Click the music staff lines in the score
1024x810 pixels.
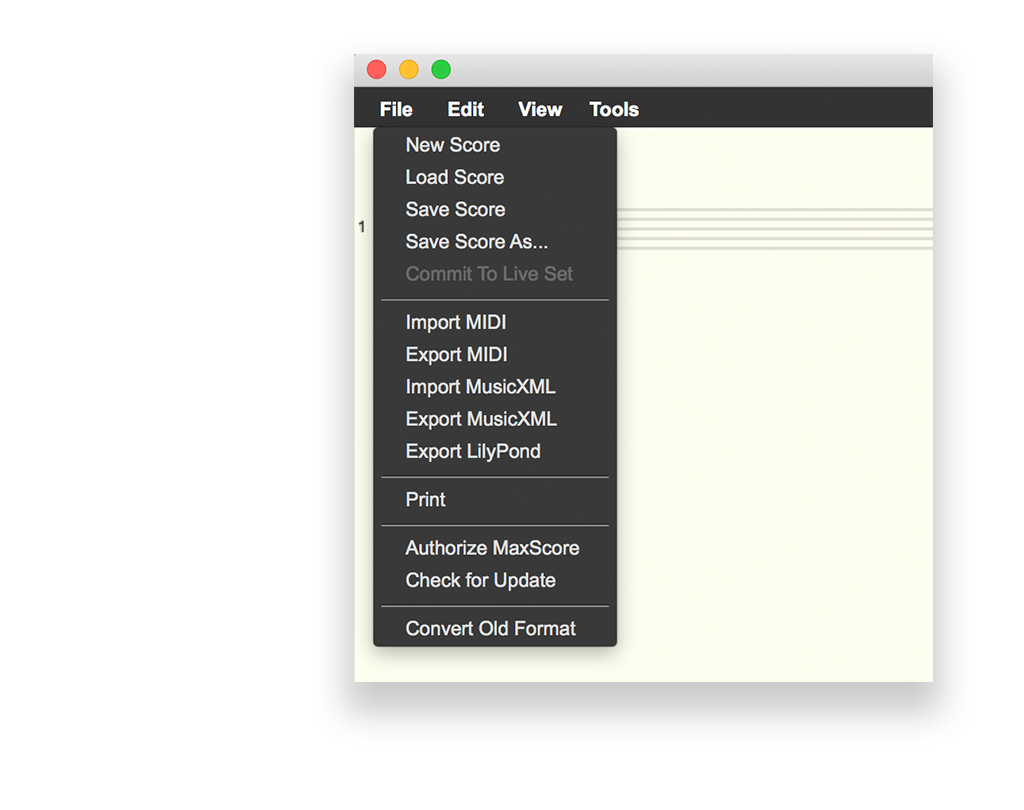pos(775,229)
